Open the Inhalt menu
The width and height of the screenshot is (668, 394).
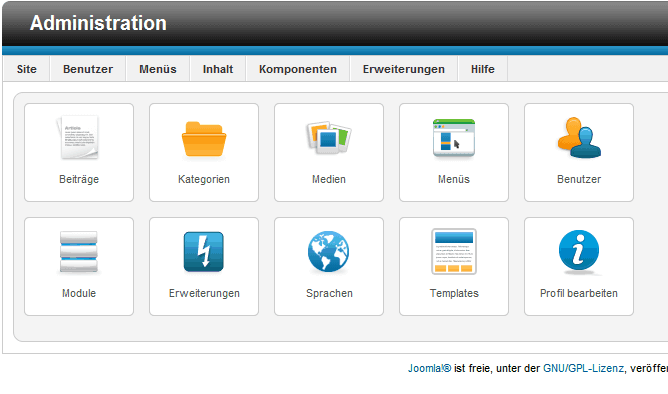point(218,69)
